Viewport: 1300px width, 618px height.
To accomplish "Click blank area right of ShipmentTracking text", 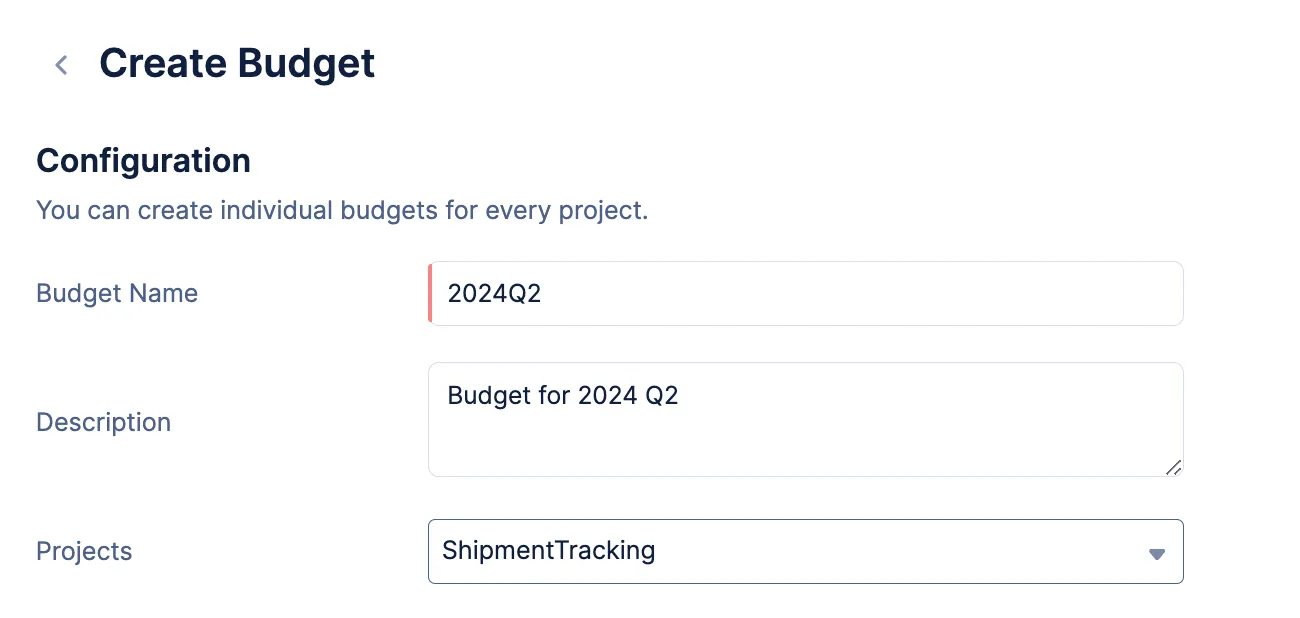I will coord(900,551).
